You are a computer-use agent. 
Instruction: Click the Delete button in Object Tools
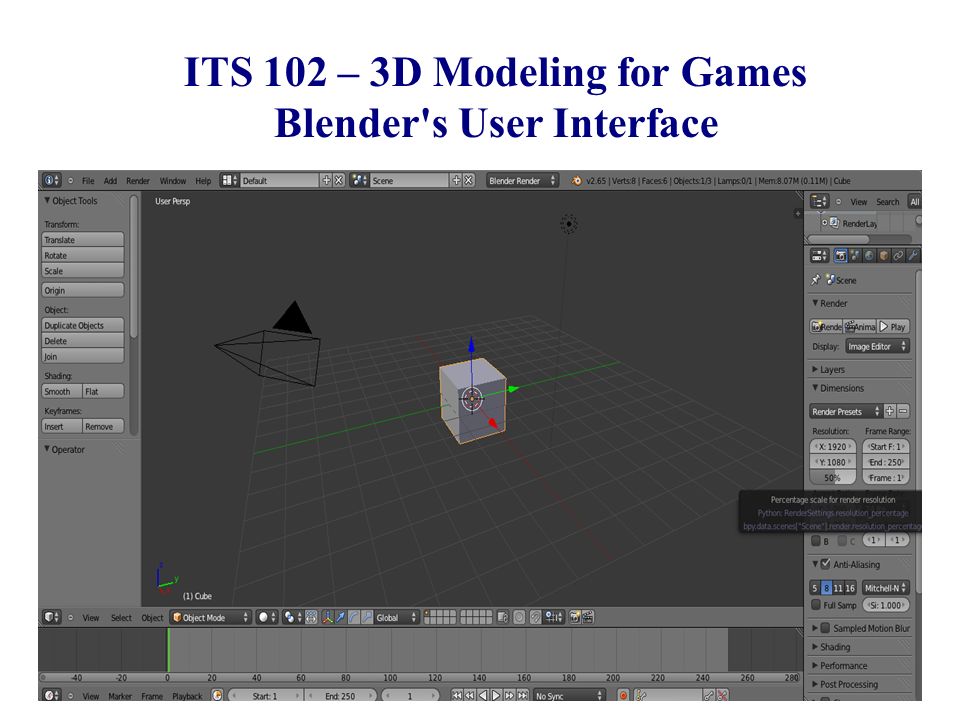click(83, 341)
